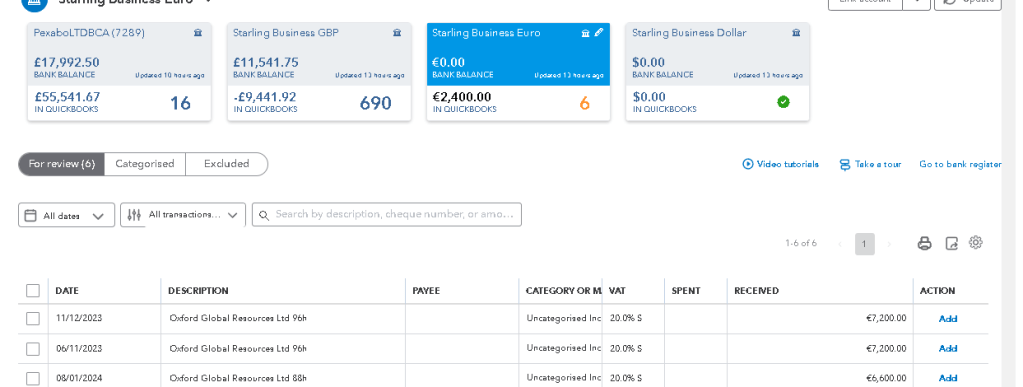1023x387 pixels.
Task: Switch to the Categorised tab
Action: [145, 164]
